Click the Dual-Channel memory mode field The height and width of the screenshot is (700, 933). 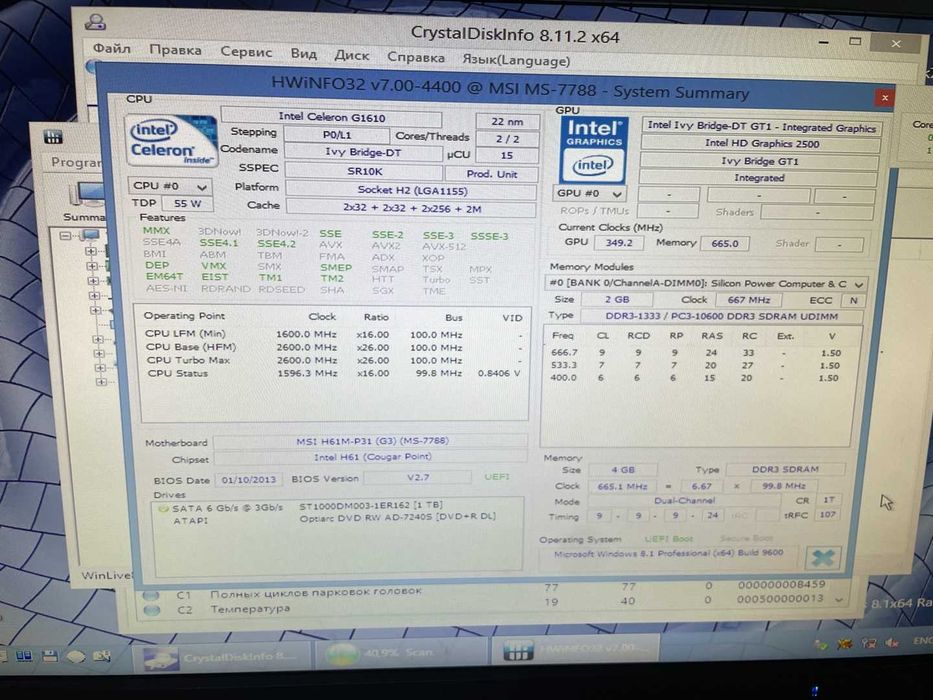click(x=684, y=501)
